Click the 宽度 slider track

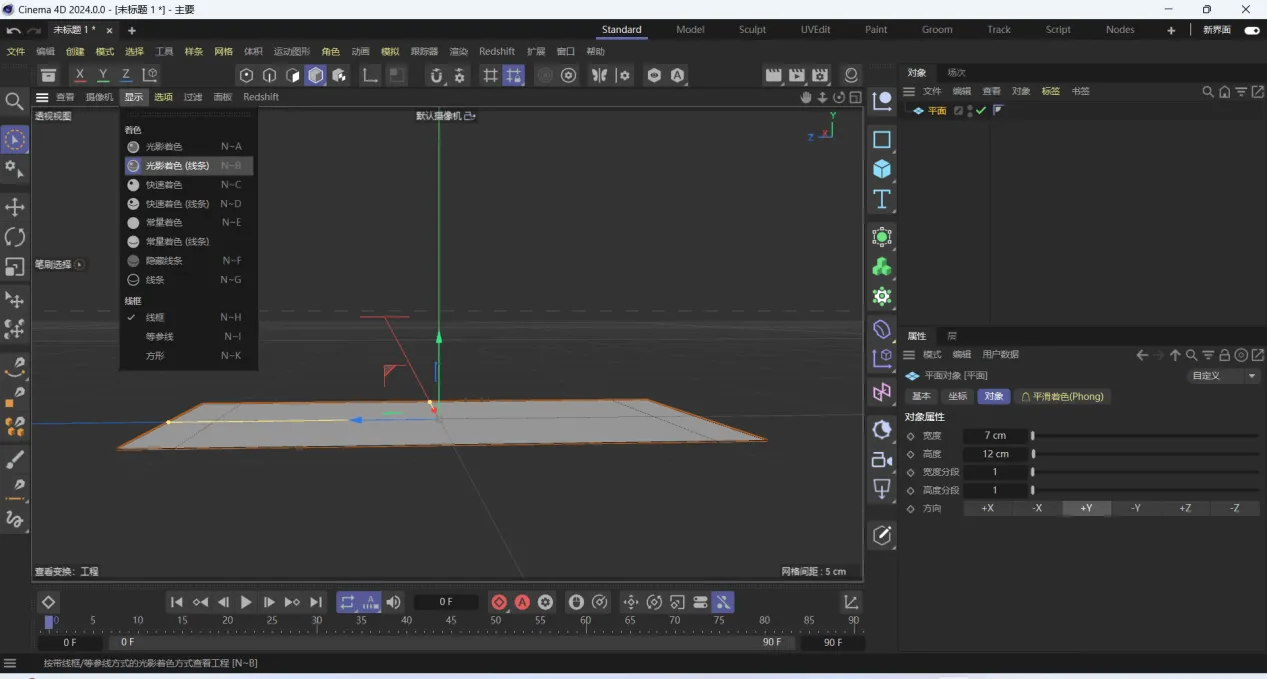pos(1144,436)
